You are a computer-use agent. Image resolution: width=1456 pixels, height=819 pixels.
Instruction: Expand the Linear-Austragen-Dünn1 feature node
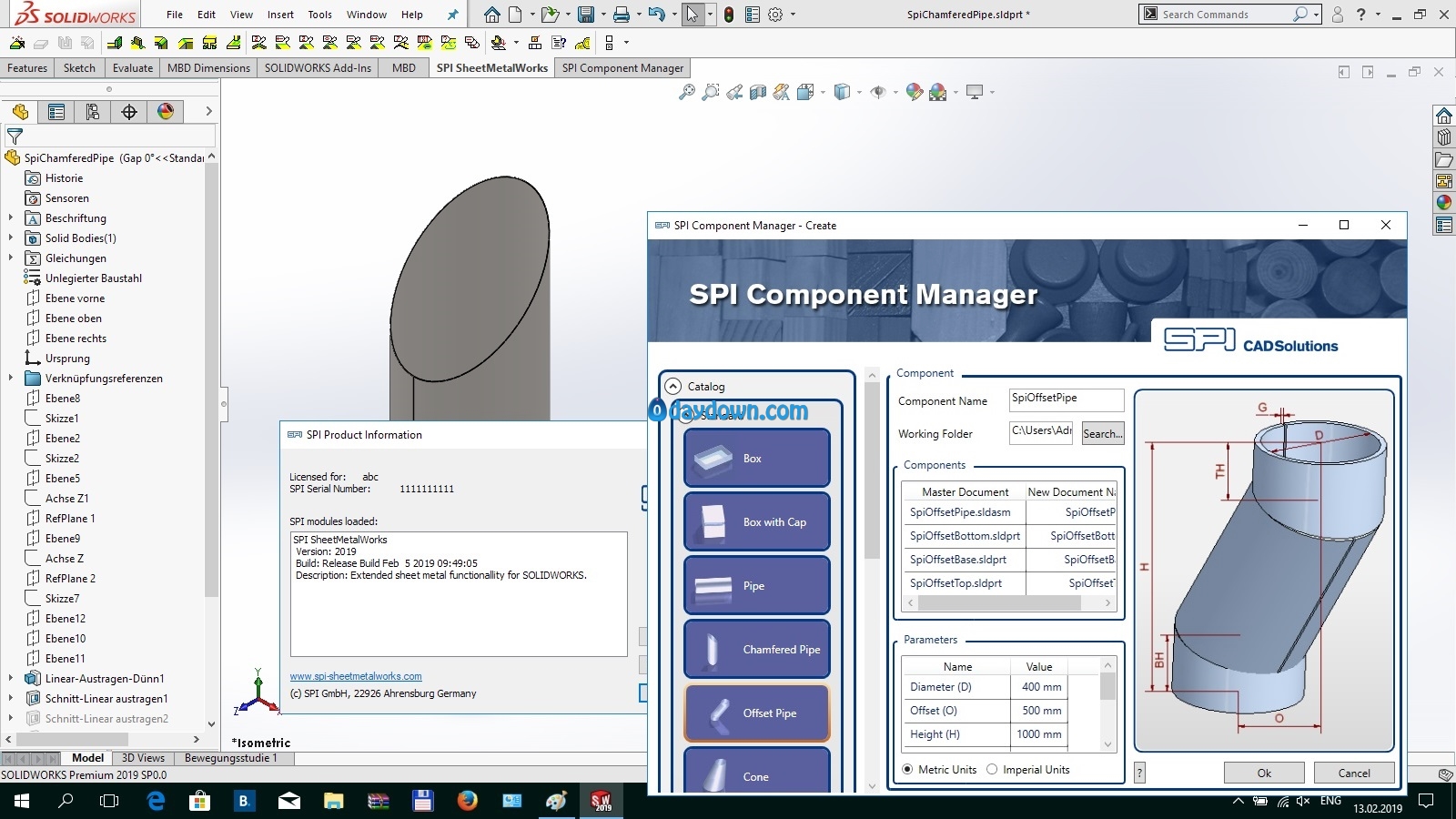[11, 679]
